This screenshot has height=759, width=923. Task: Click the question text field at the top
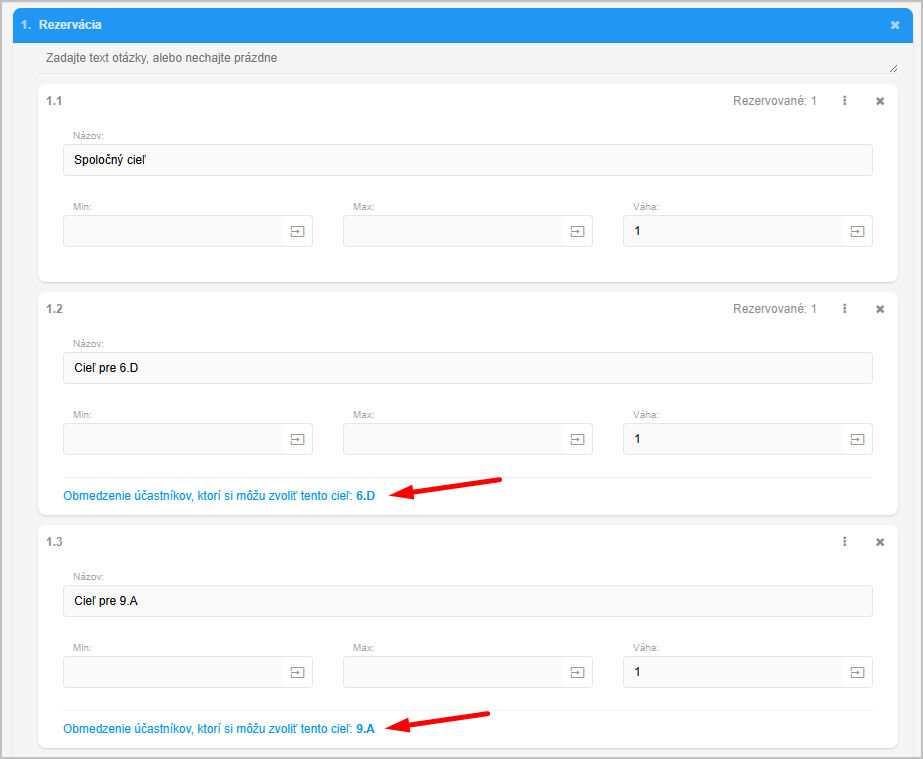(467, 59)
